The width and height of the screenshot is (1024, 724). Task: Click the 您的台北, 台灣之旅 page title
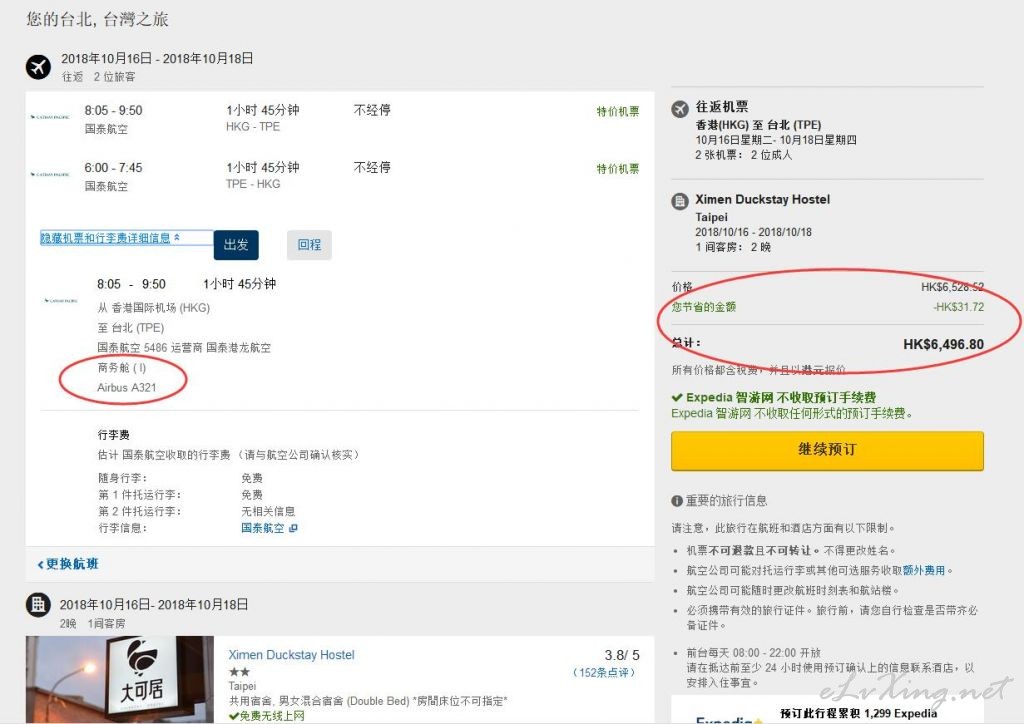pyautogui.click(x=97, y=19)
